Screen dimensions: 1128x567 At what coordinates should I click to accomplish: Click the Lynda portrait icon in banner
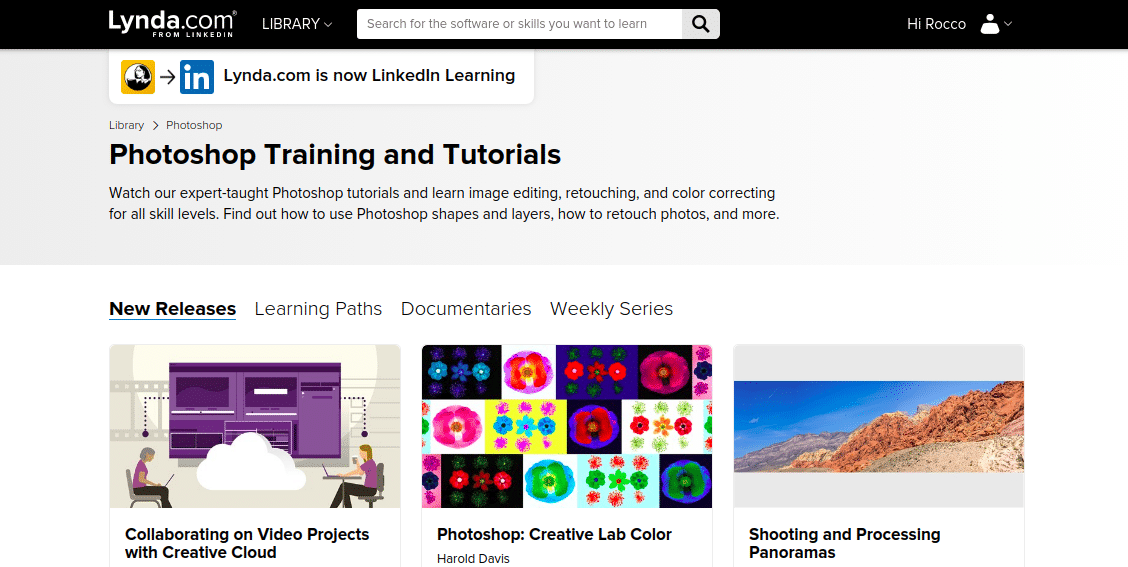pos(138,76)
